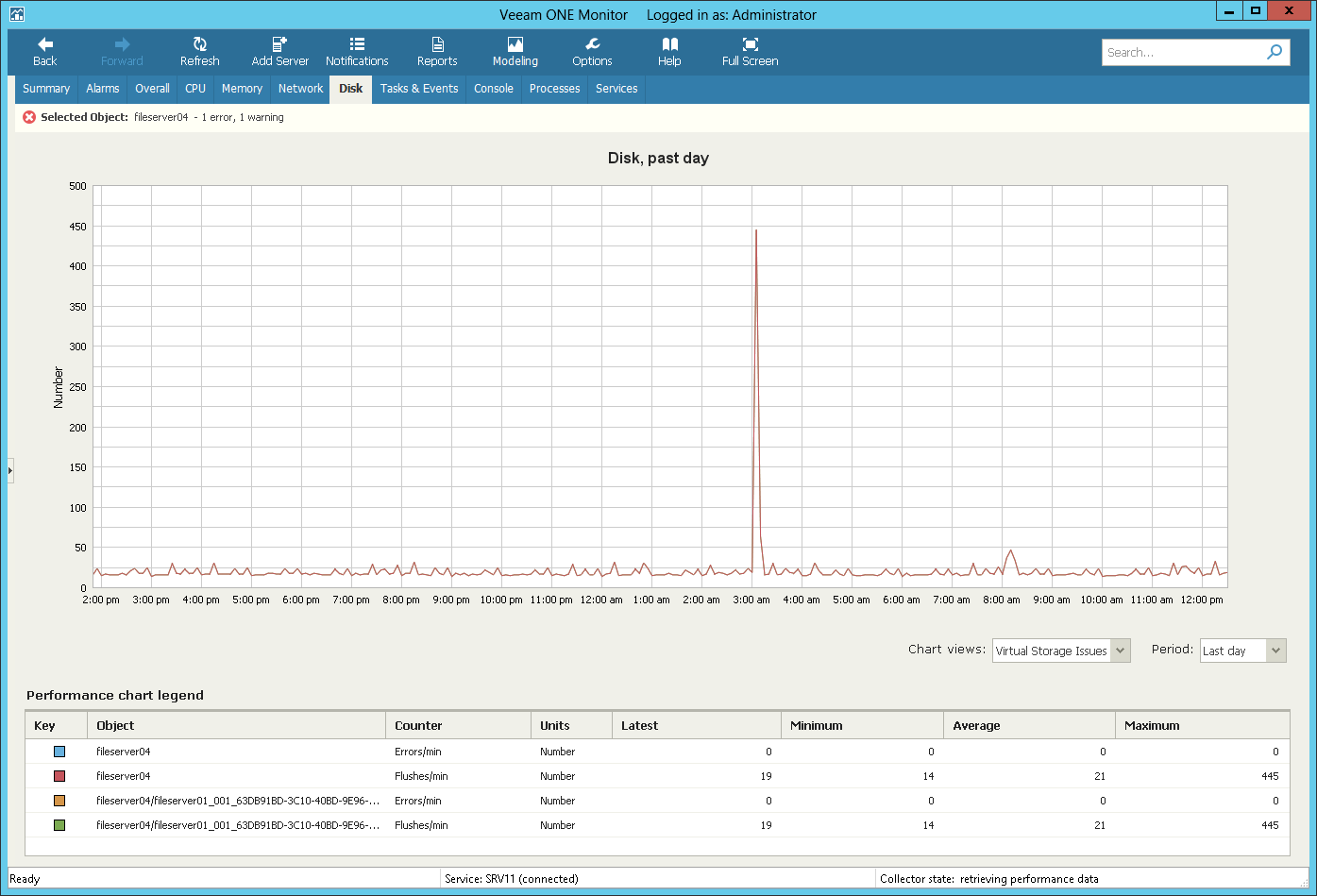Open the Memory tab
This screenshot has width=1317, height=896.
(242, 89)
